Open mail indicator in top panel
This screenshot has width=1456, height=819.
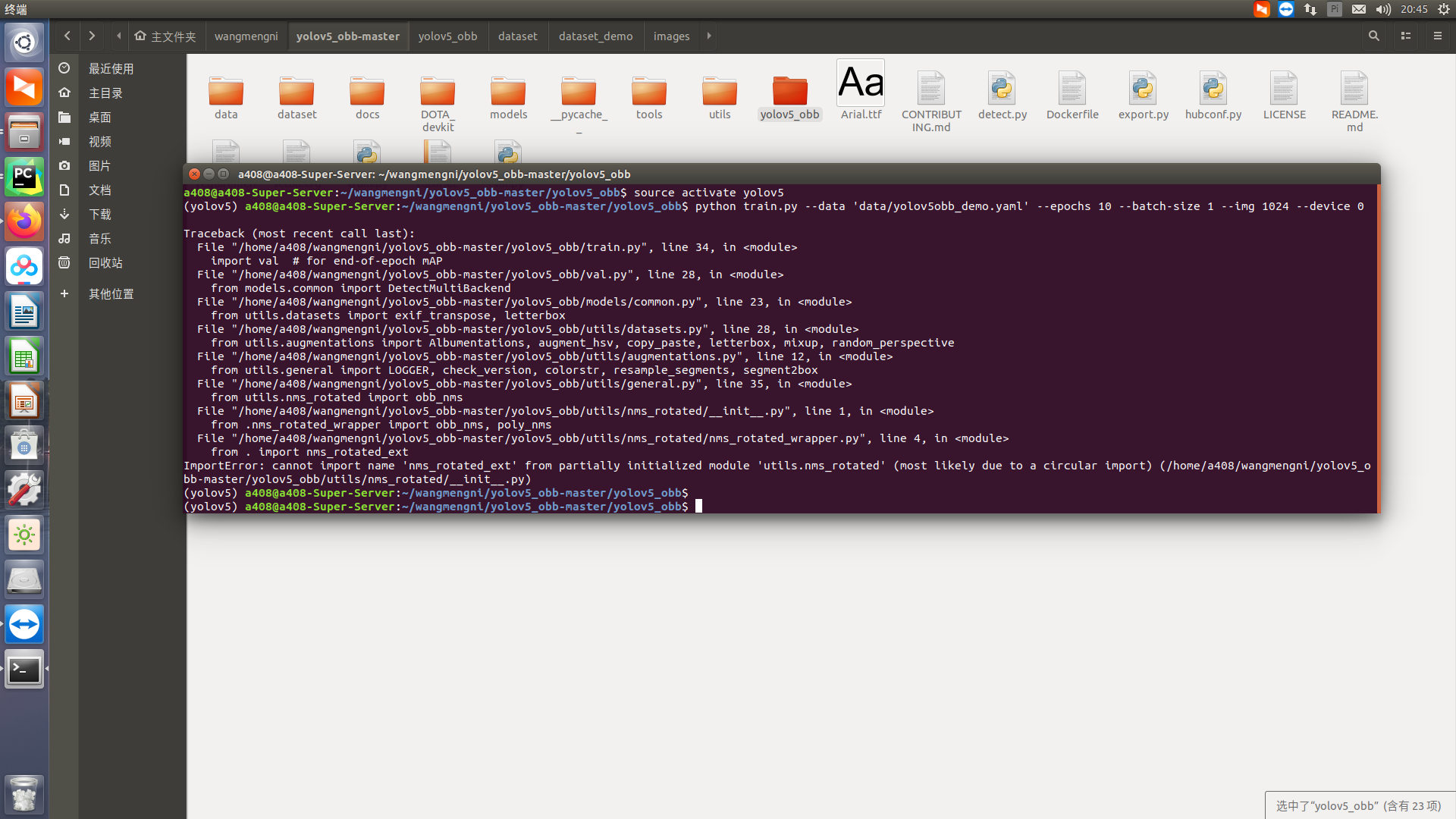tap(1359, 9)
